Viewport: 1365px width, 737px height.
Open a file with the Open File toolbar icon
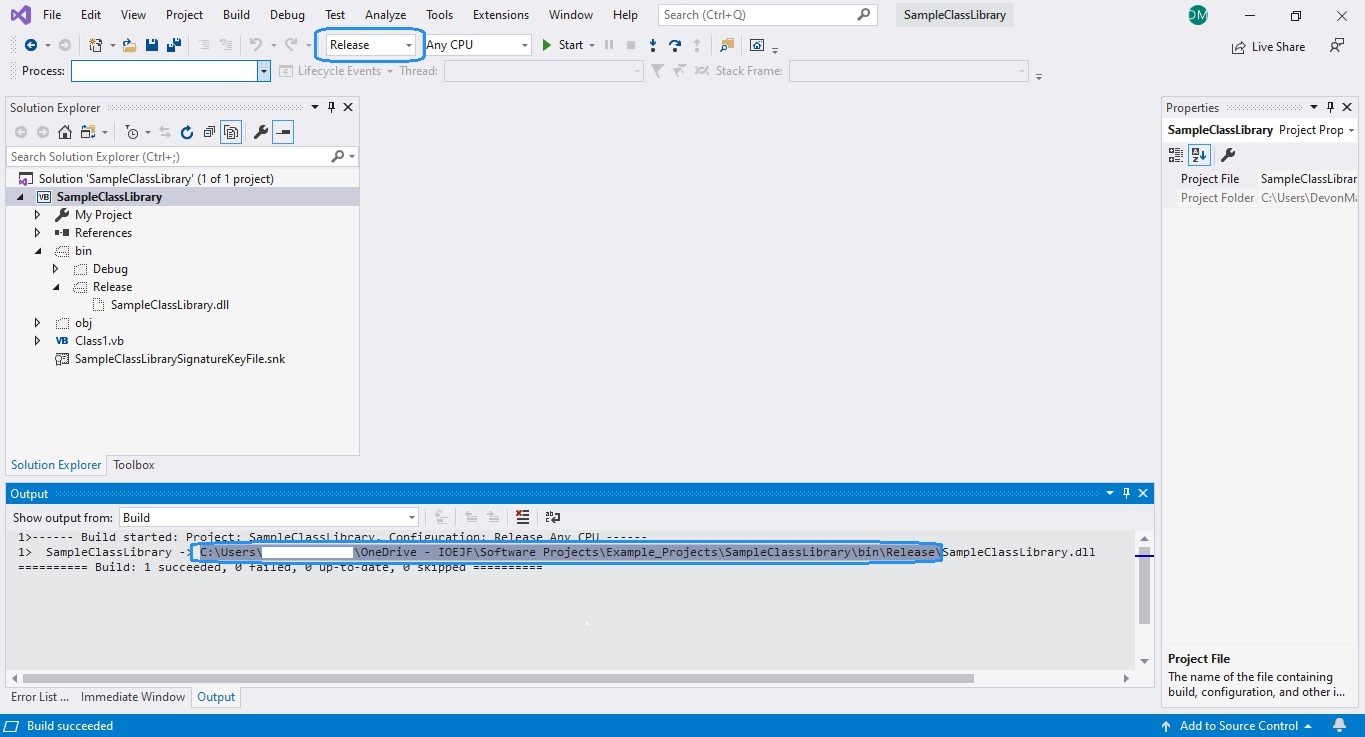pos(129,44)
